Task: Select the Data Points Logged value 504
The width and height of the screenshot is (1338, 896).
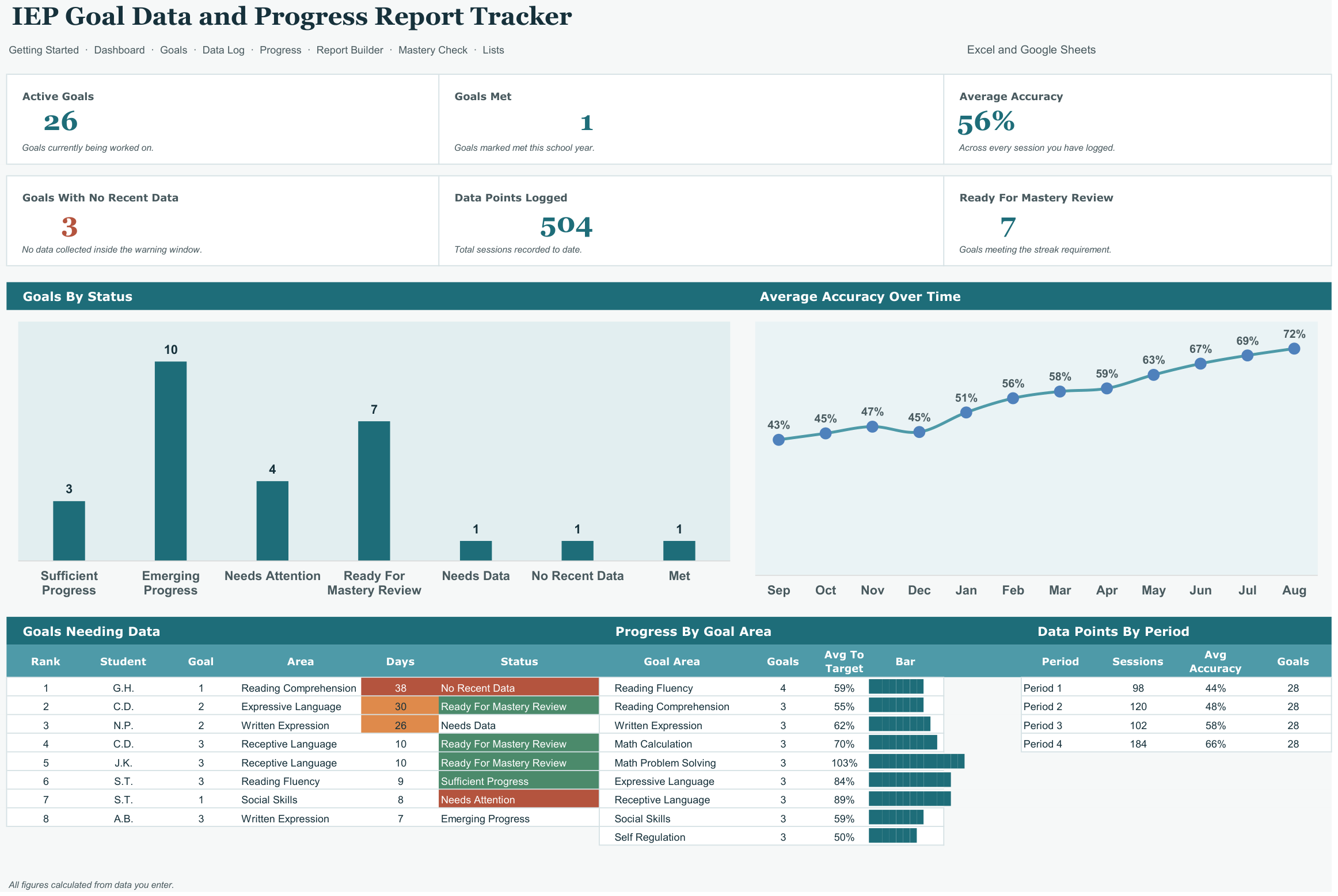Action: click(x=566, y=227)
